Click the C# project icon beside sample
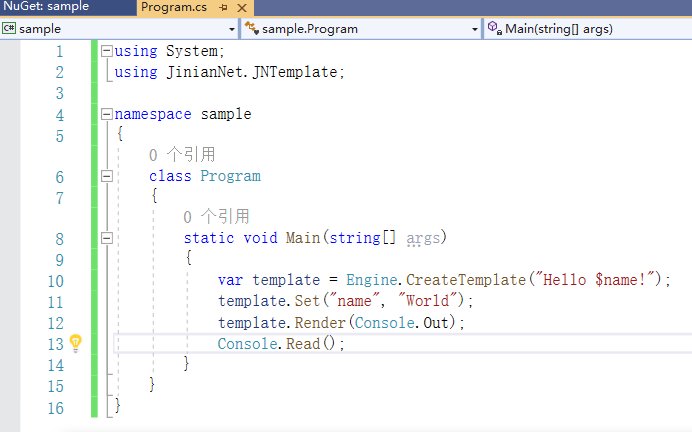This screenshot has width=692, height=432. click(8, 29)
